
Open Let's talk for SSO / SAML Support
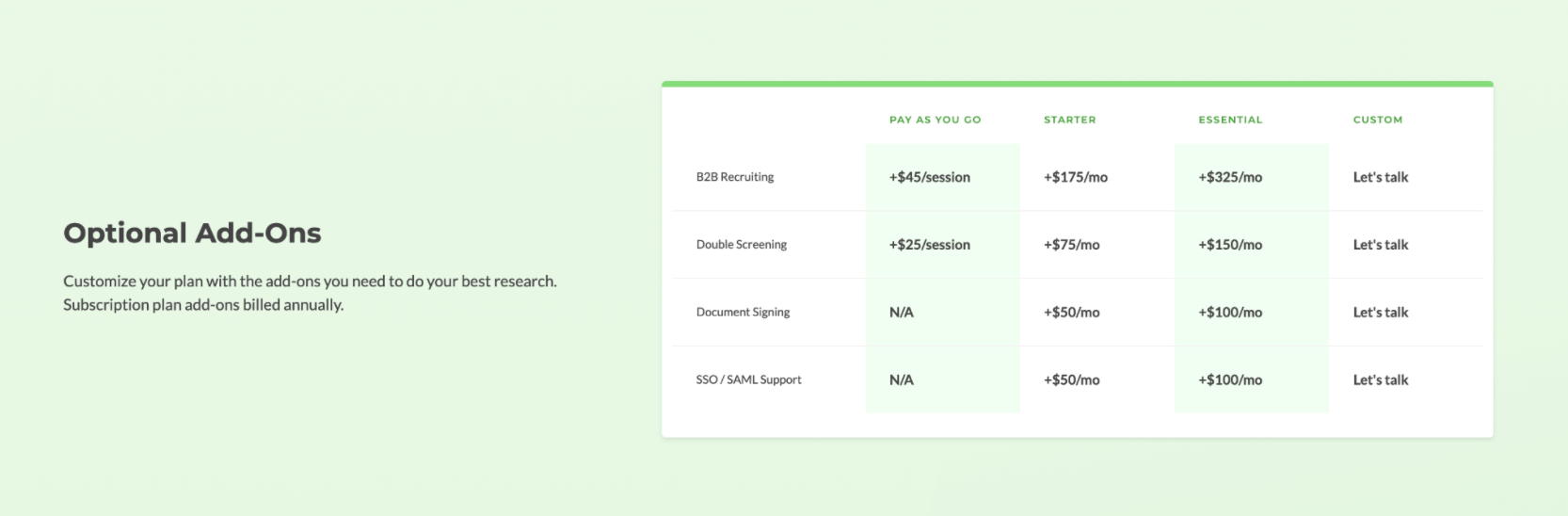(x=1381, y=380)
